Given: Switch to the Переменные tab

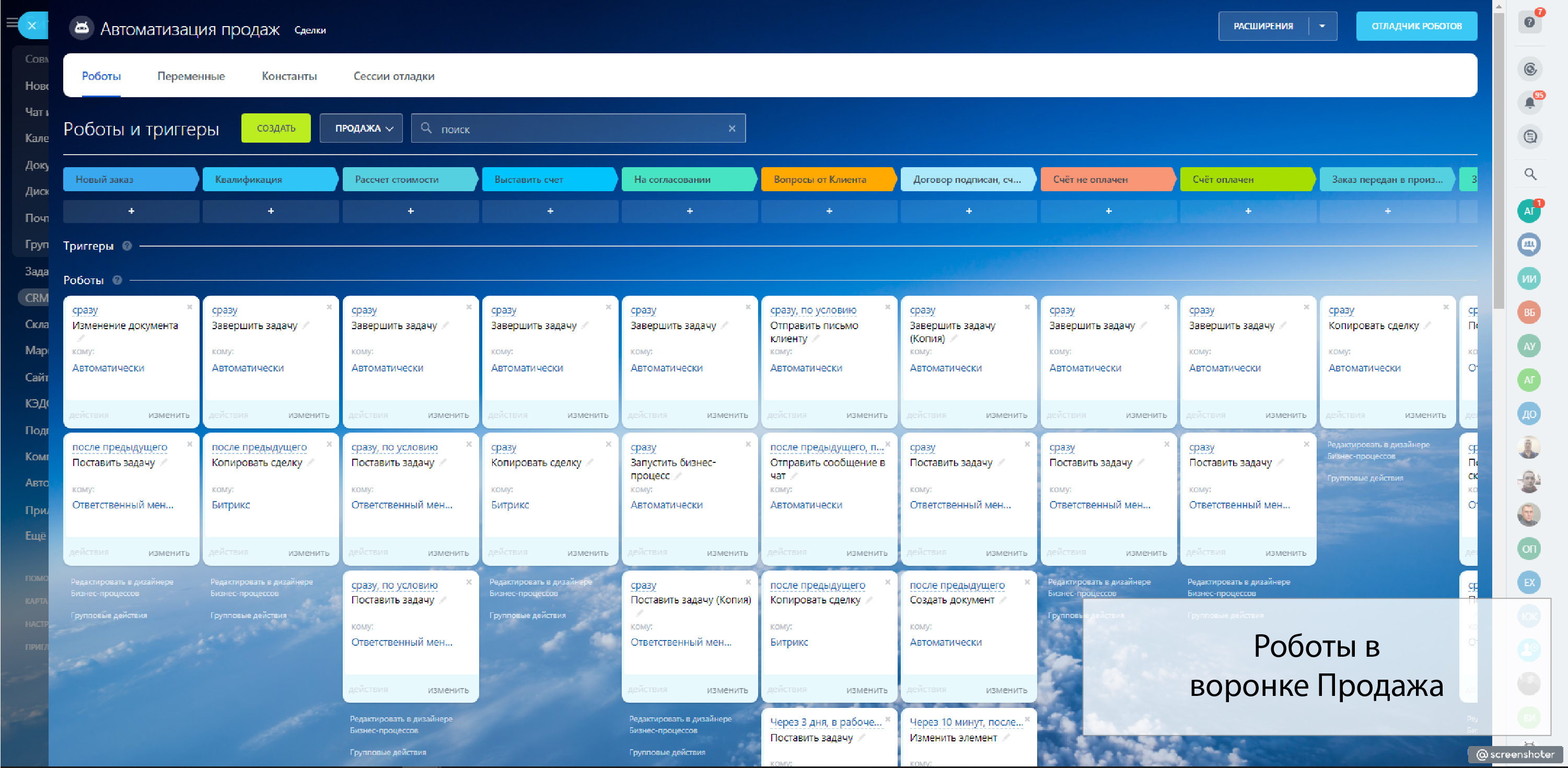Looking at the screenshot, I should (x=191, y=76).
